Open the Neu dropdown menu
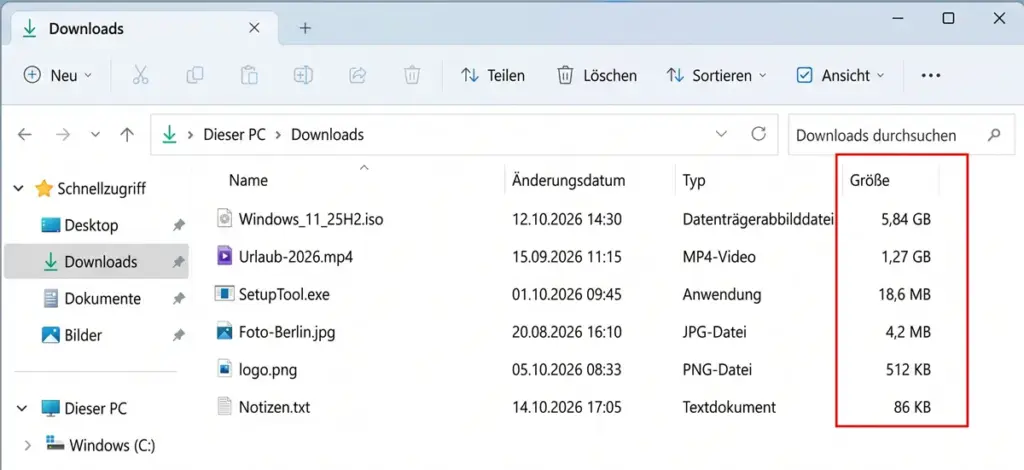The width and height of the screenshot is (1024, 470). coord(58,76)
